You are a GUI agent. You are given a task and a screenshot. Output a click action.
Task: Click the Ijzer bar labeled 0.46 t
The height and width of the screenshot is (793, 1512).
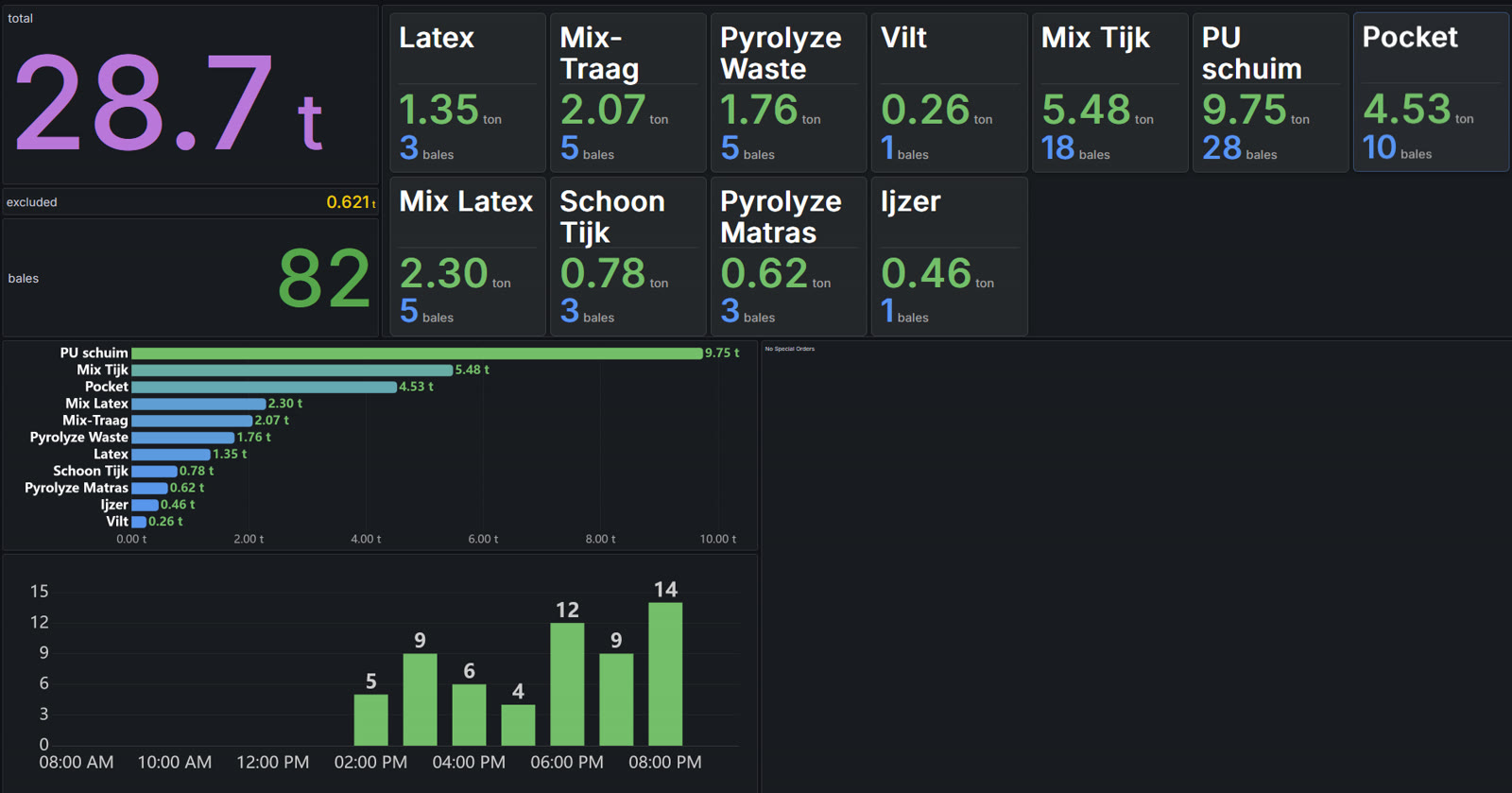(x=145, y=506)
